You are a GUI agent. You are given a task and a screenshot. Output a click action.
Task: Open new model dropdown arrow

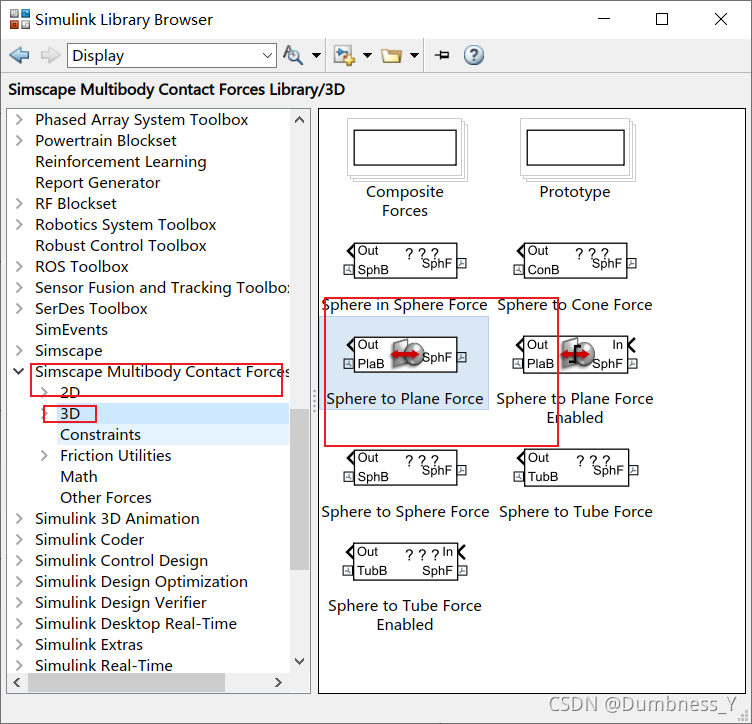[x=367, y=56]
